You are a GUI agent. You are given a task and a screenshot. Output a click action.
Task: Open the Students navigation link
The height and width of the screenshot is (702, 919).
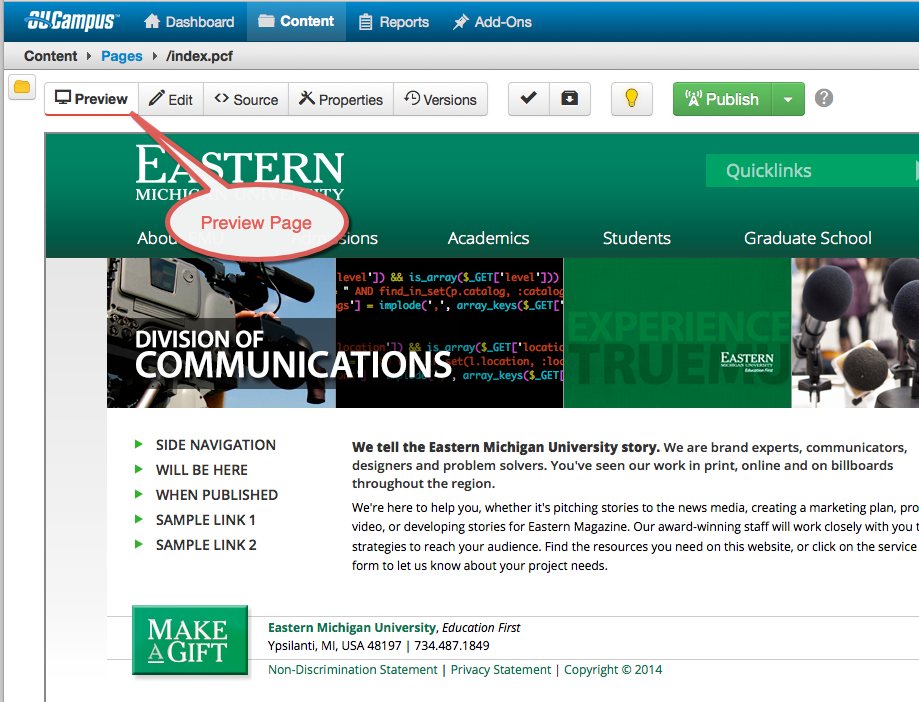(637, 238)
